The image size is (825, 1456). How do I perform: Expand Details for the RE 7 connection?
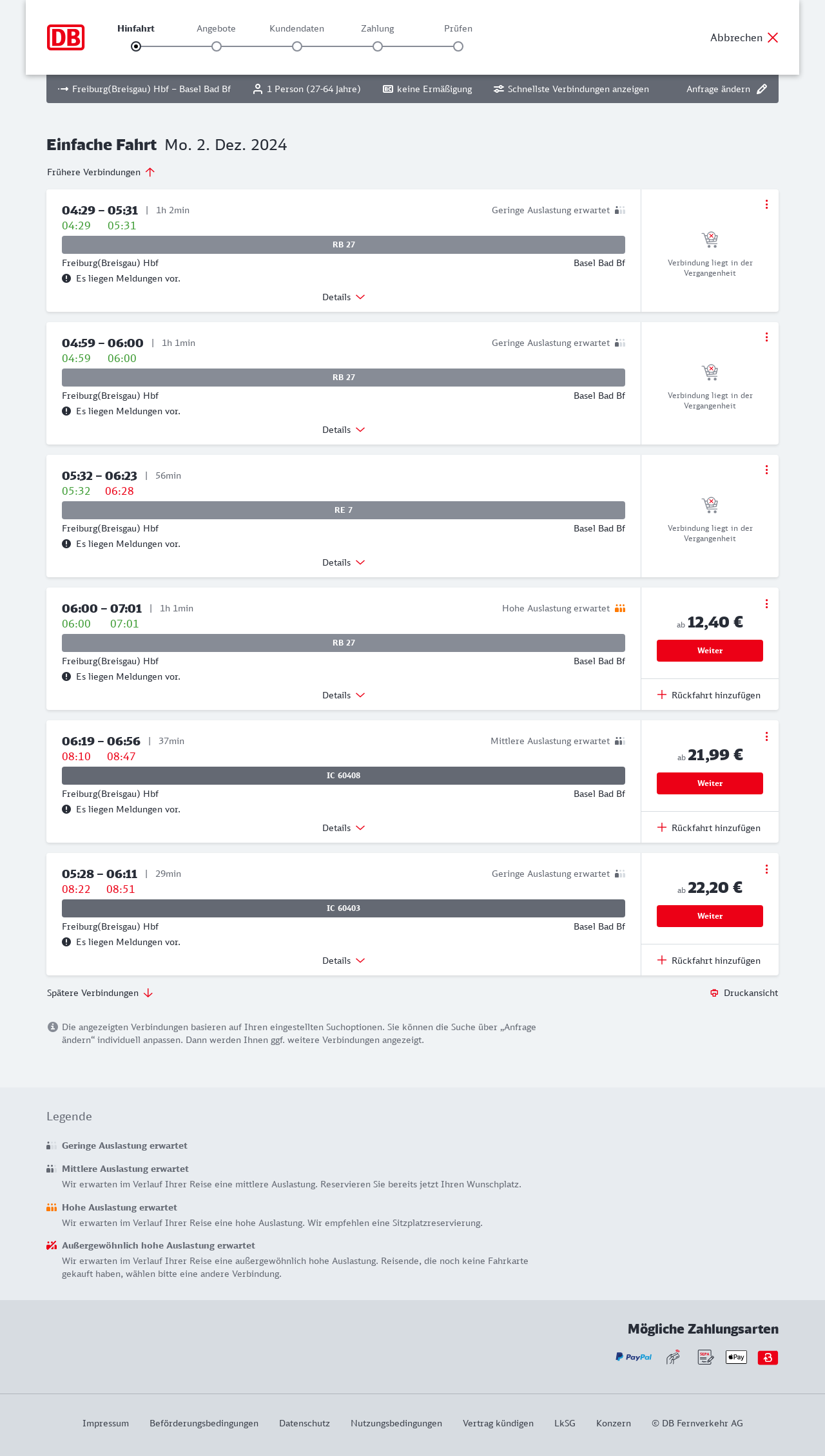click(344, 562)
